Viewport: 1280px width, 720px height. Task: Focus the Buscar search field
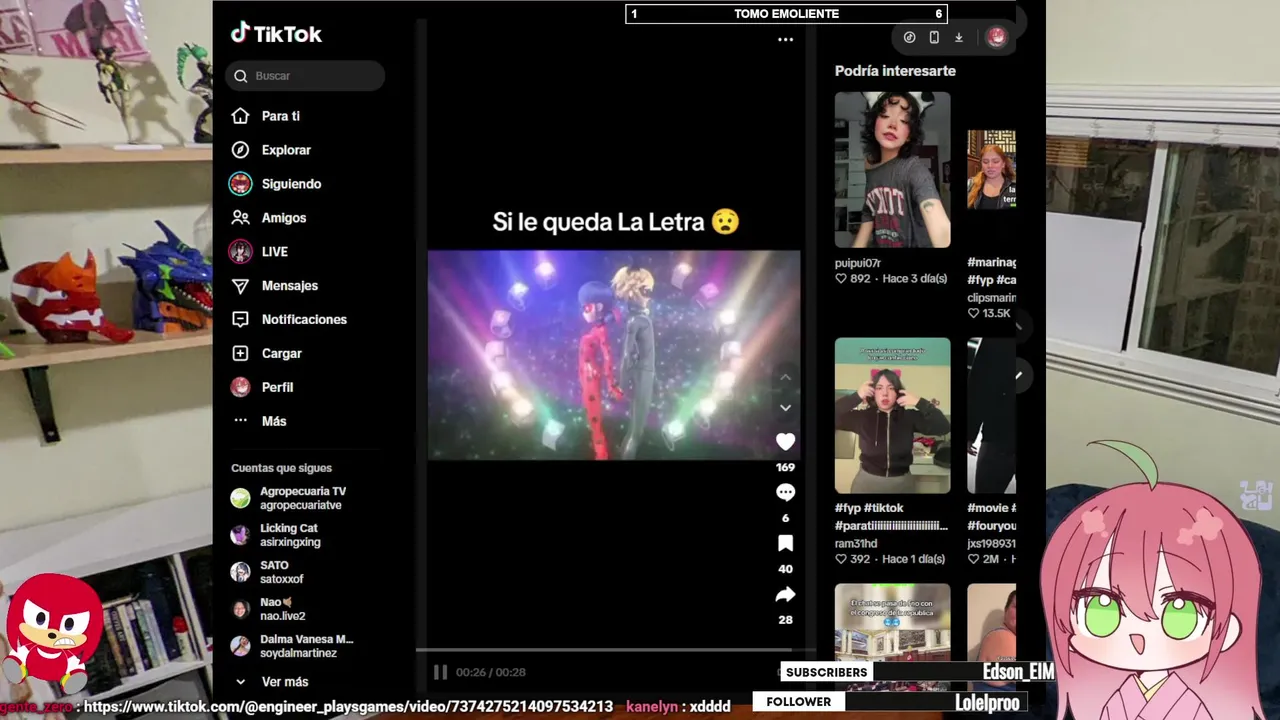click(305, 76)
